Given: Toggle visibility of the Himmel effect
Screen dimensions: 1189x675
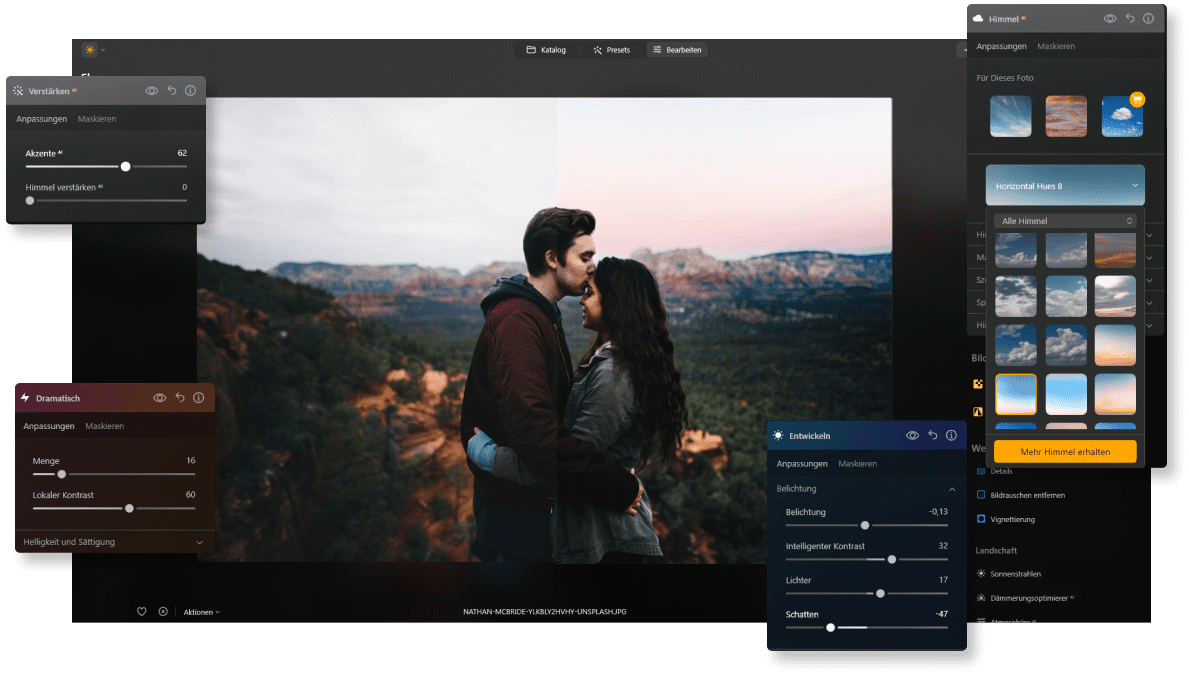Looking at the screenshot, I should (1110, 19).
